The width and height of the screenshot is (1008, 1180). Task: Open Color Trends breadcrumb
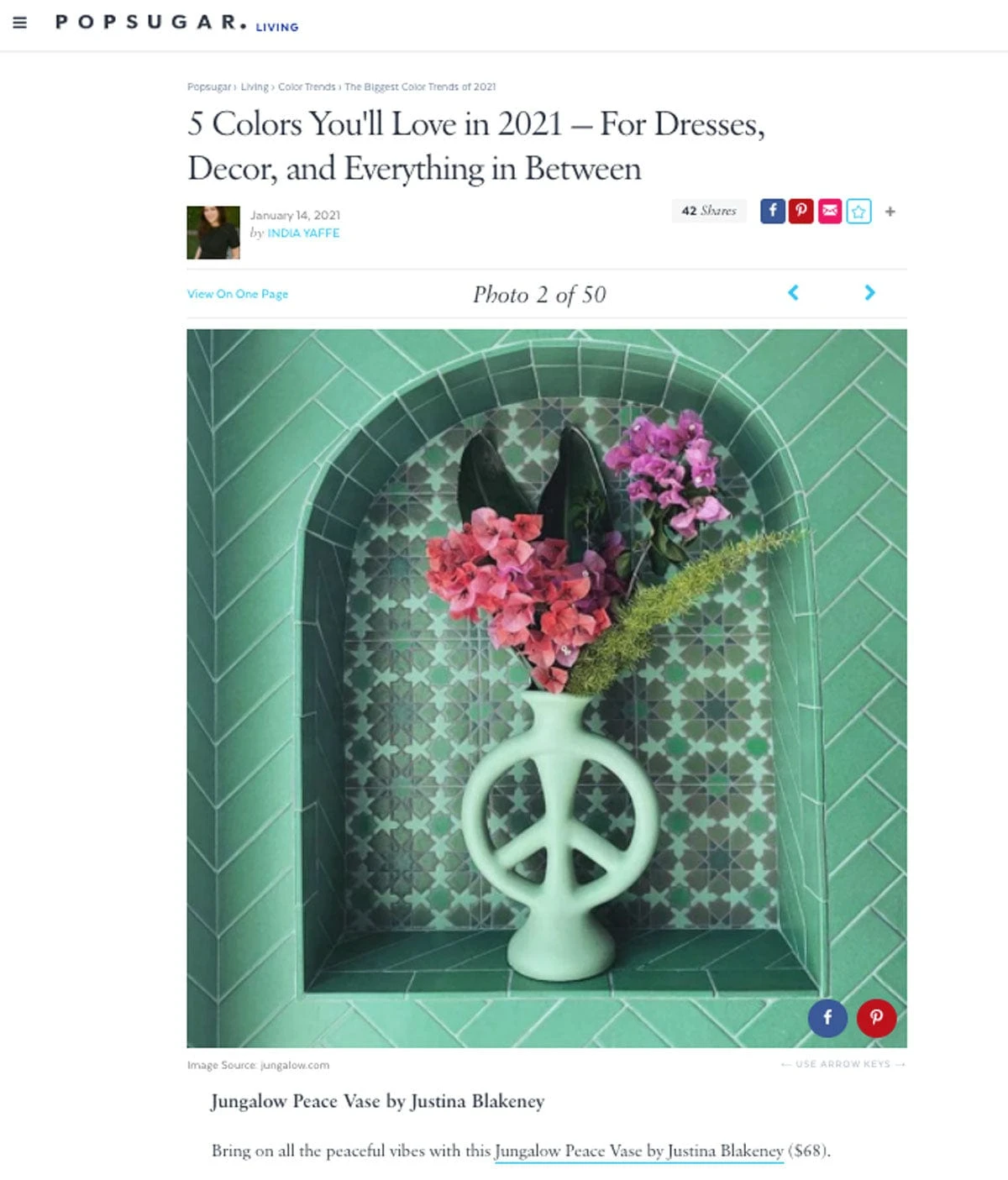[x=307, y=87]
